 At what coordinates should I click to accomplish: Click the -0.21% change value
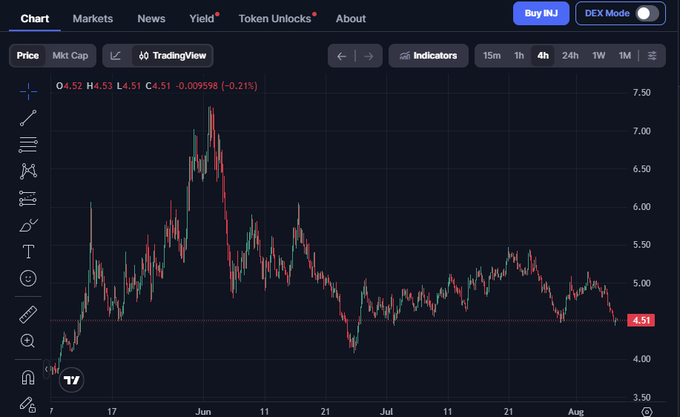pyautogui.click(x=239, y=86)
